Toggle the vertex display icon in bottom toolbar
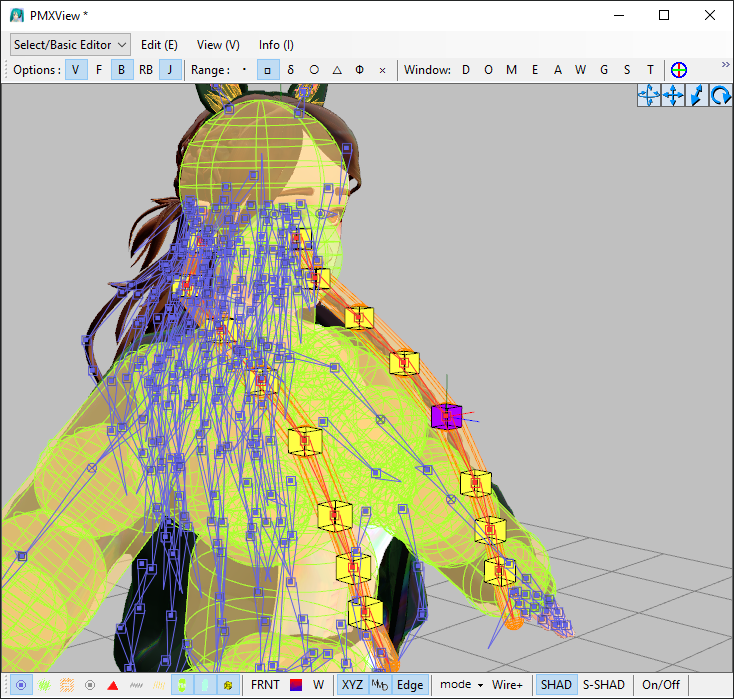The height and width of the screenshot is (699, 734). [21, 685]
